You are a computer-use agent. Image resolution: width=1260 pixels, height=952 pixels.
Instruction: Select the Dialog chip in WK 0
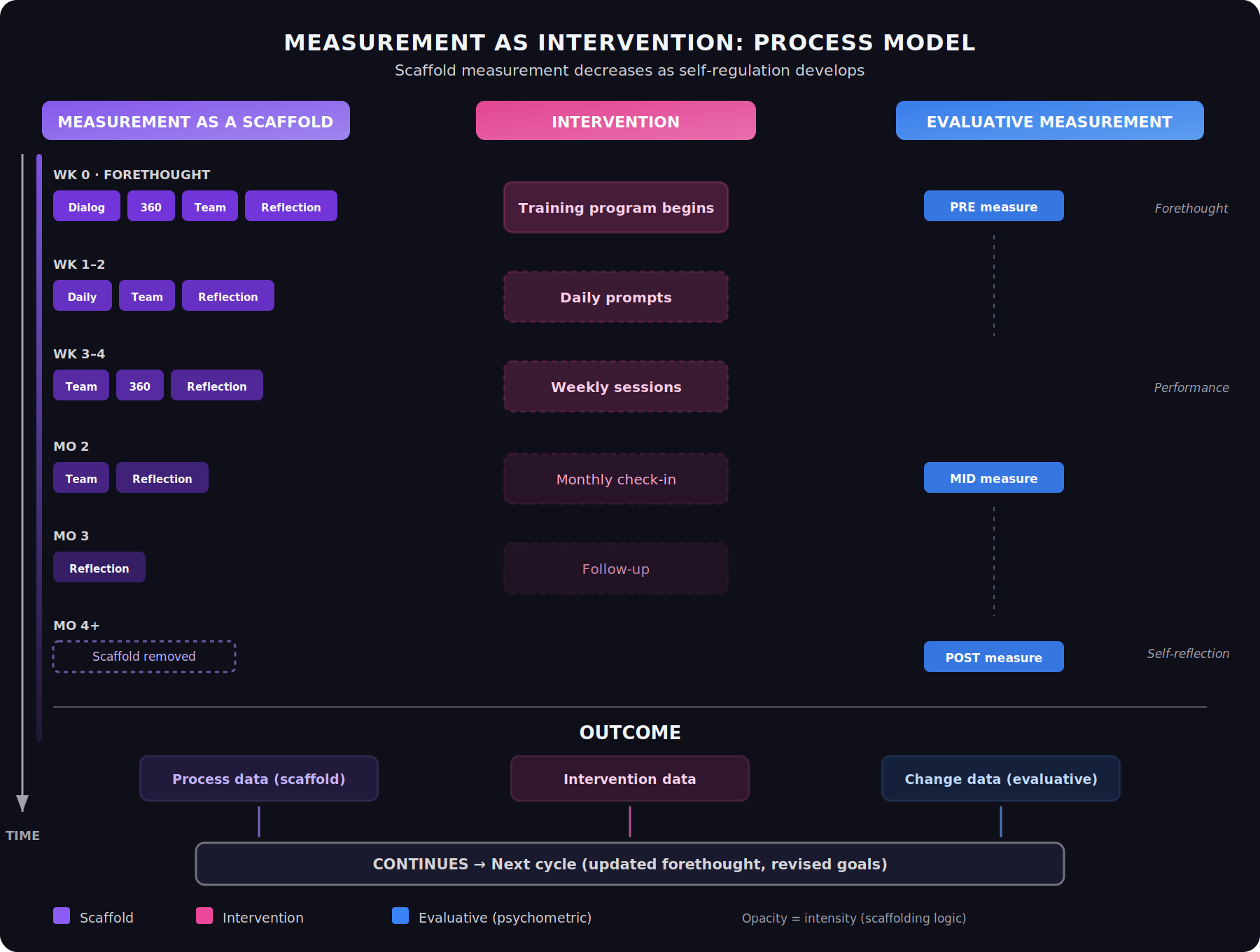87,206
